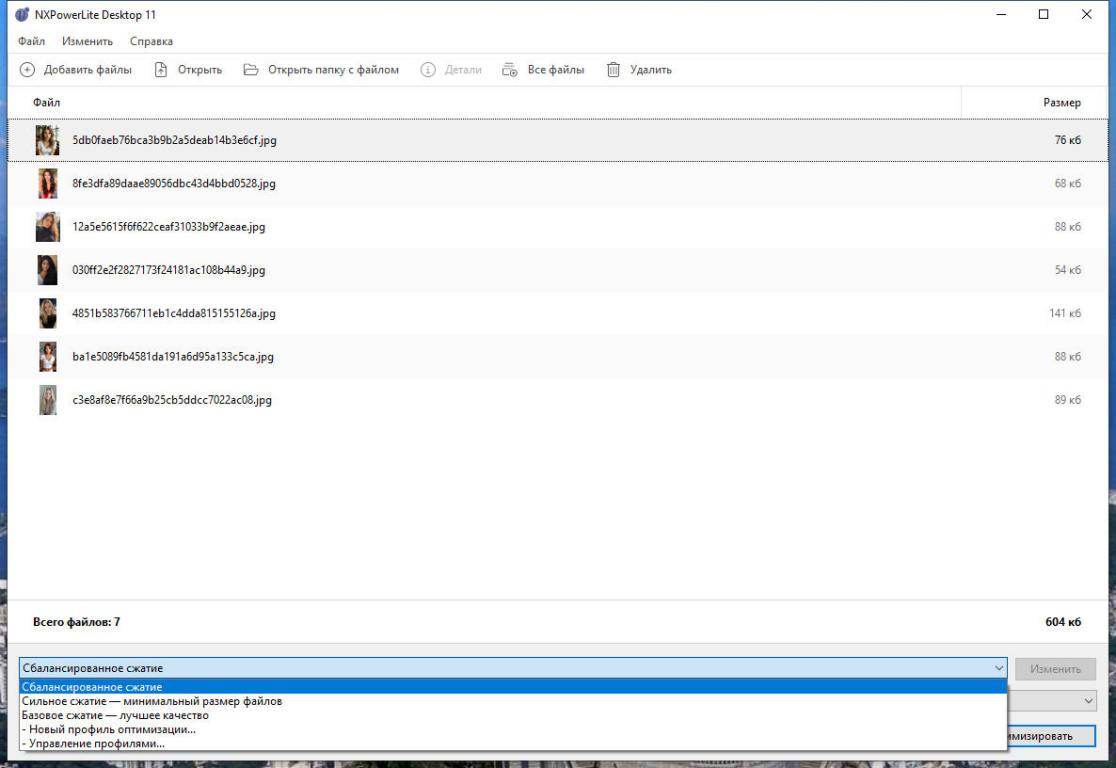Select thumbnail of c3e8af8e7f66a9b25cb5ddcc7022ac08.jpg
This screenshot has width=1116, height=768.
[47, 400]
